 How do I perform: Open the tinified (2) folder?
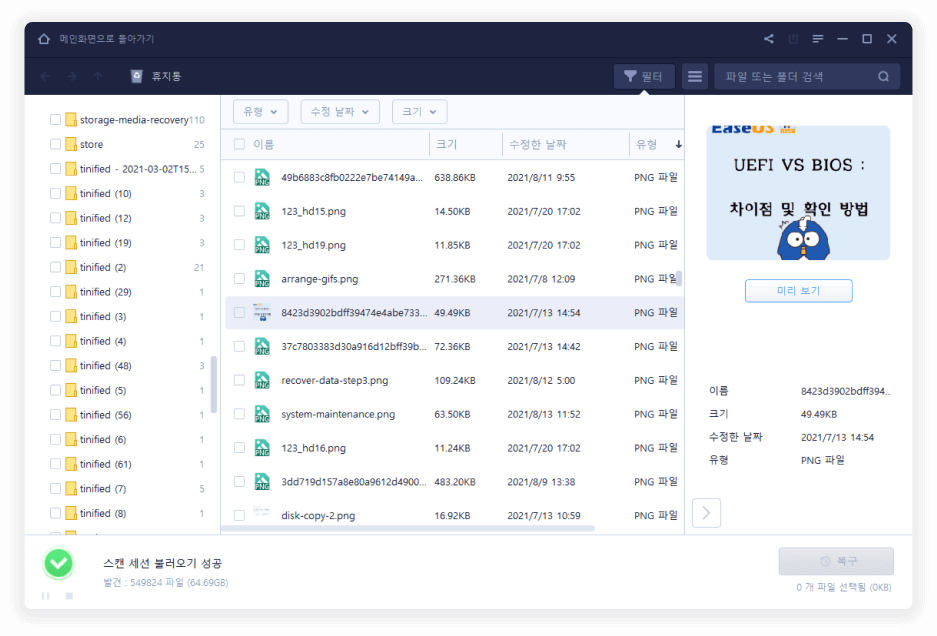point(103,267)
